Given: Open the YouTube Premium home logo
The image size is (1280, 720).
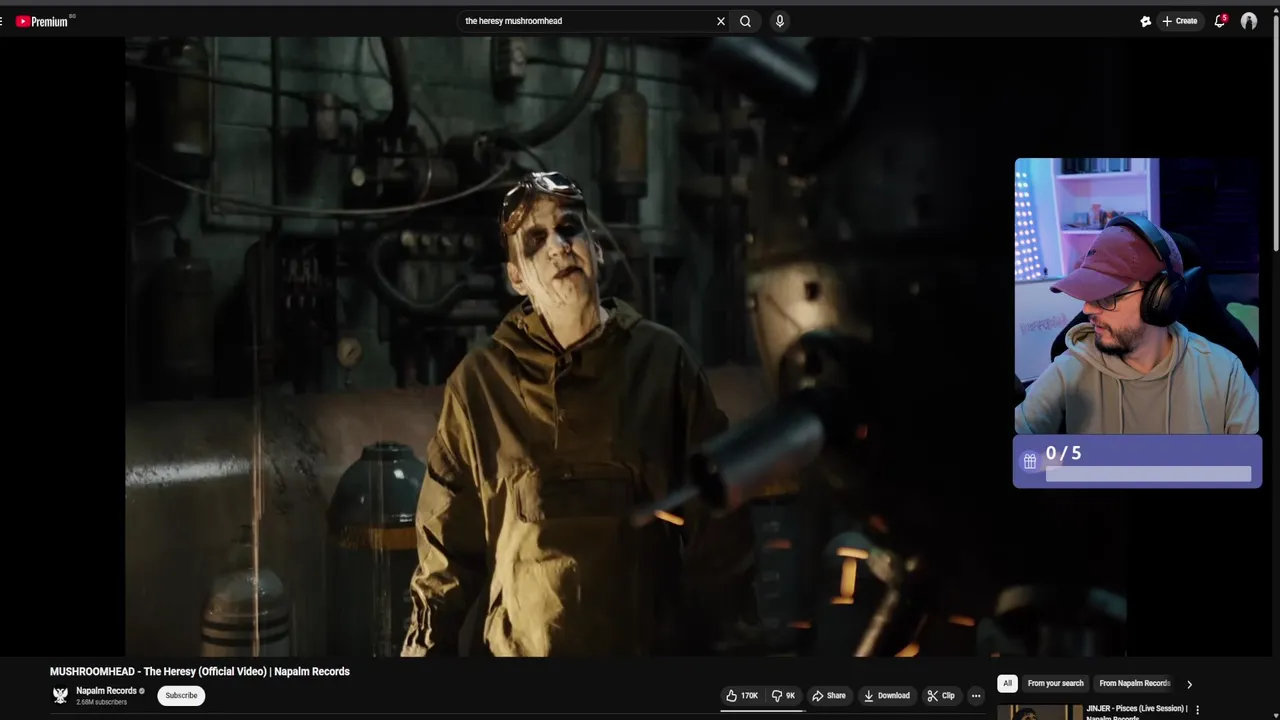Looking at the screenshot, I should [42, 21].
